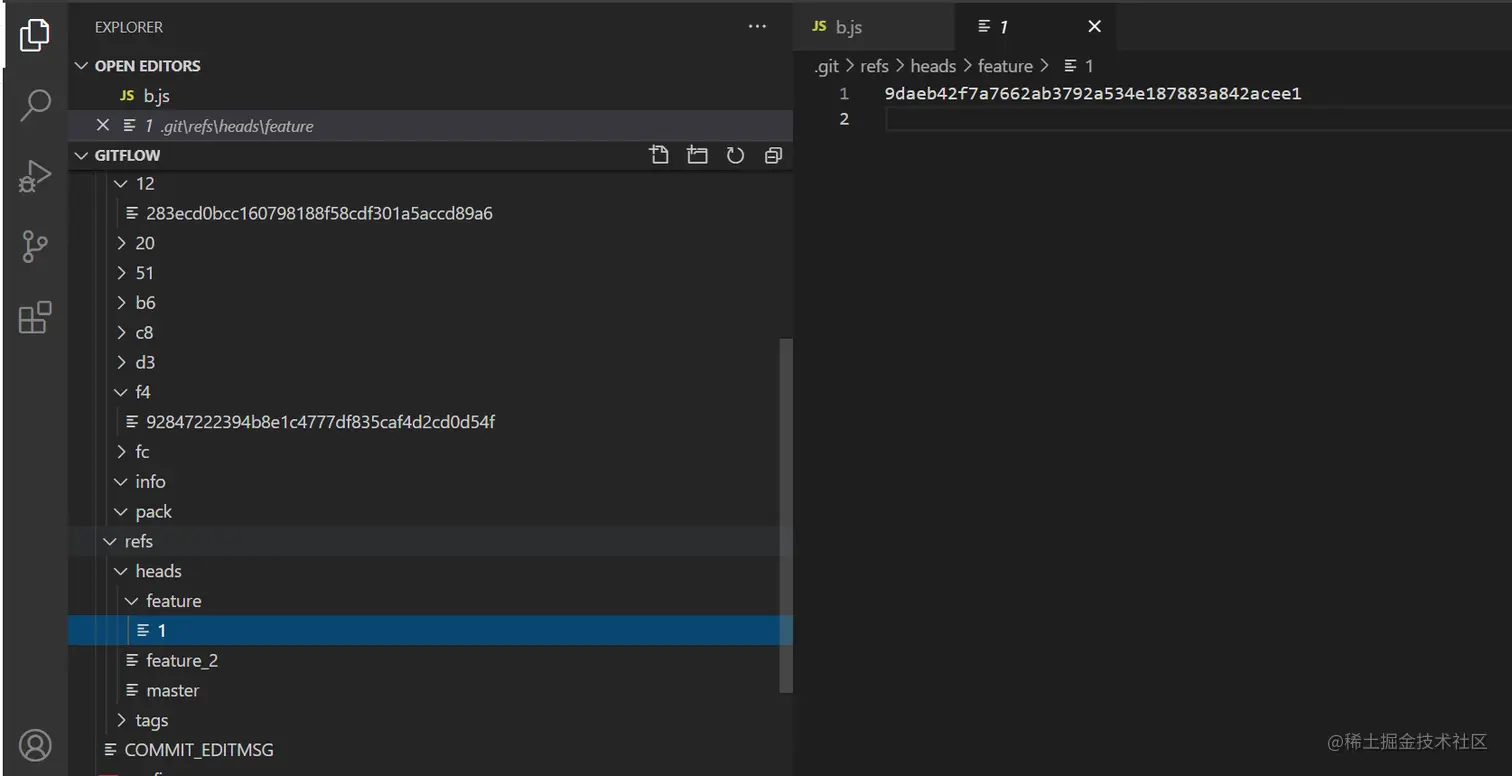Click the file icon next to COMMIT_EDITMSG
Image resolution: width=1512 pixels, height=776 pixels.
[111, 750]
